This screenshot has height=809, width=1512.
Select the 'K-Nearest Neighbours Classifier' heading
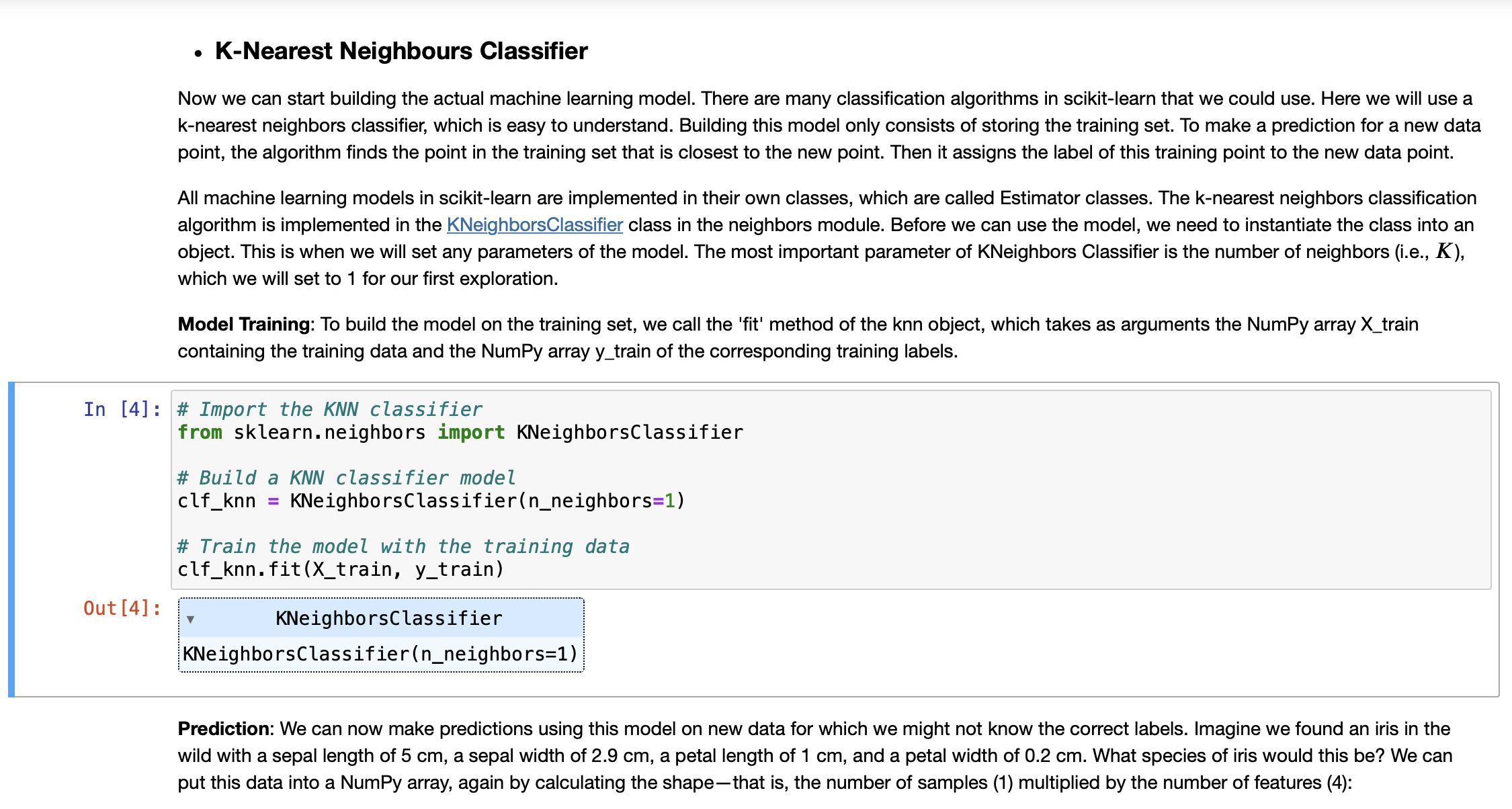[x=401, y=50]
